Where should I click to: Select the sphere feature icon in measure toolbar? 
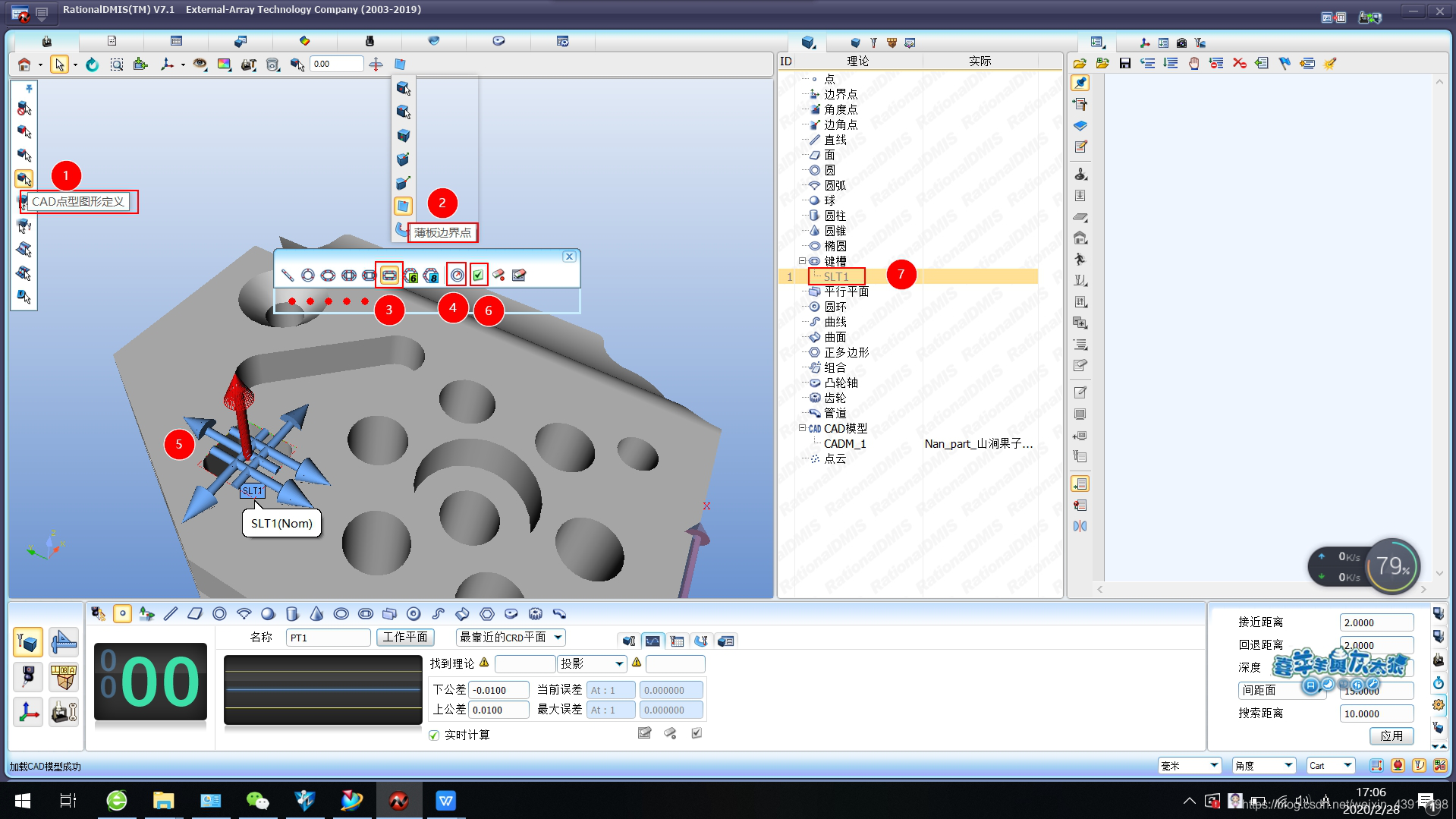268,613
